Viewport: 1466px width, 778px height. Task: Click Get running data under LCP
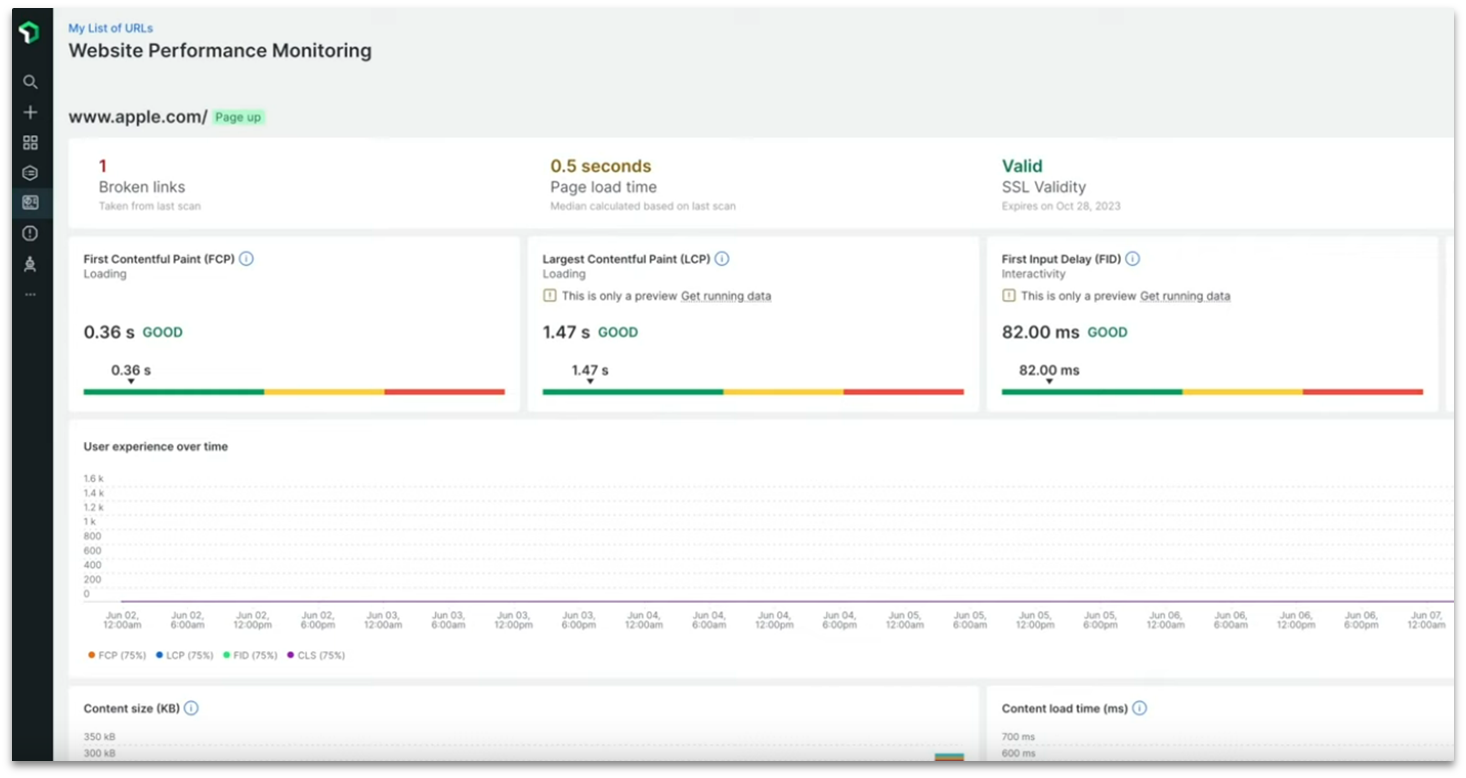pos(725,296)
